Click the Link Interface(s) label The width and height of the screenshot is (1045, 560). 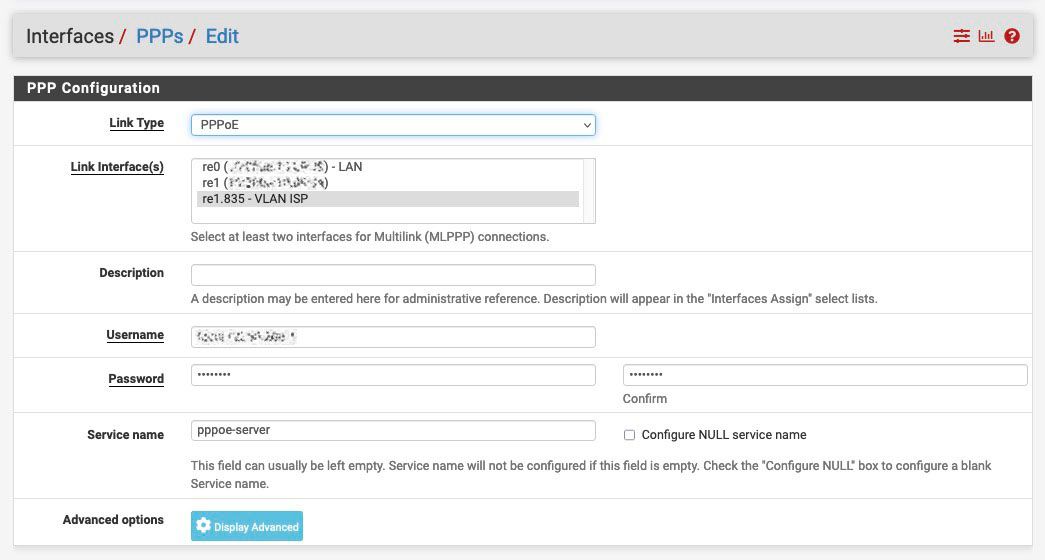click(x=117, y=167)
